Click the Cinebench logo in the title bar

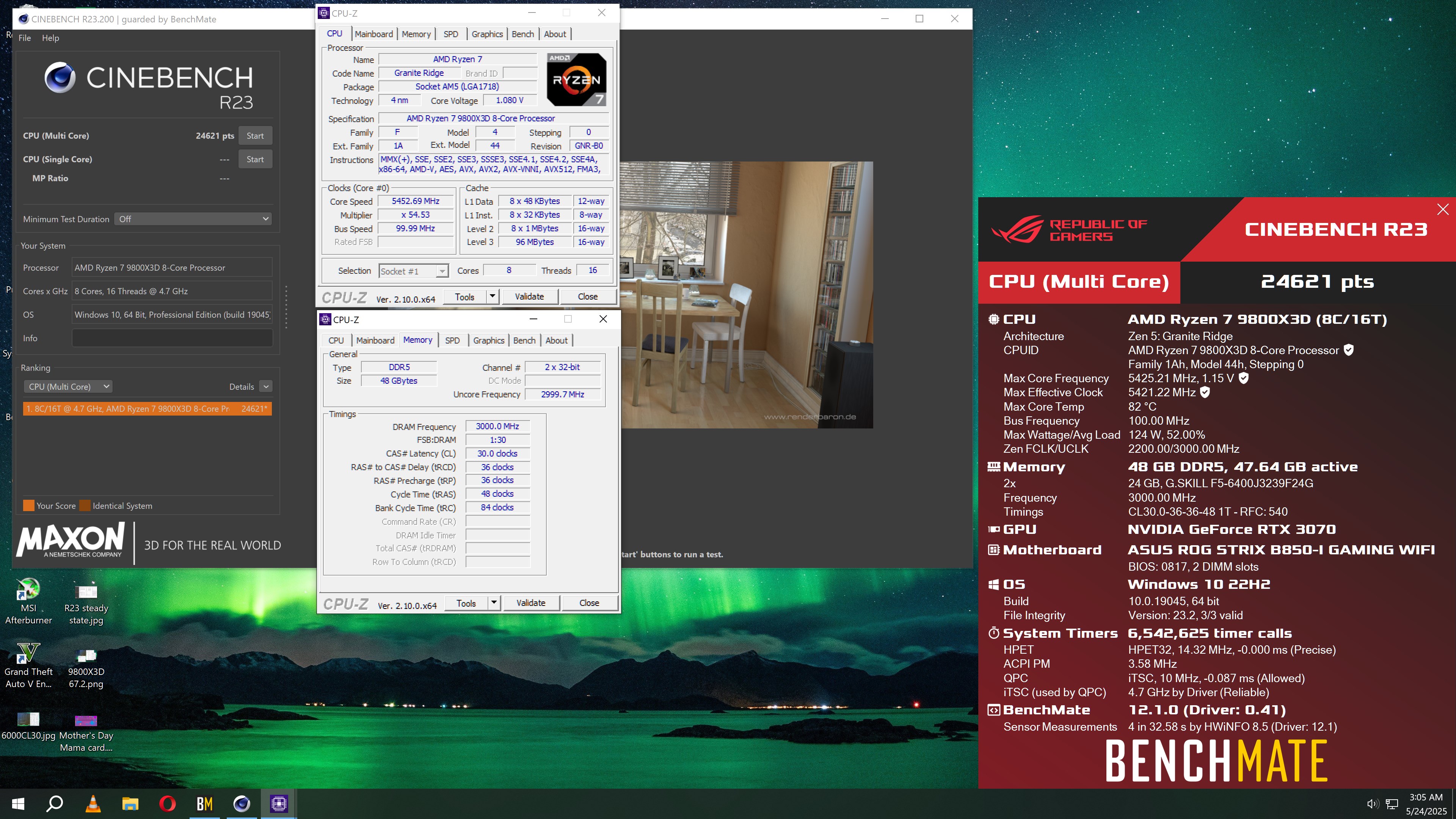24,19
